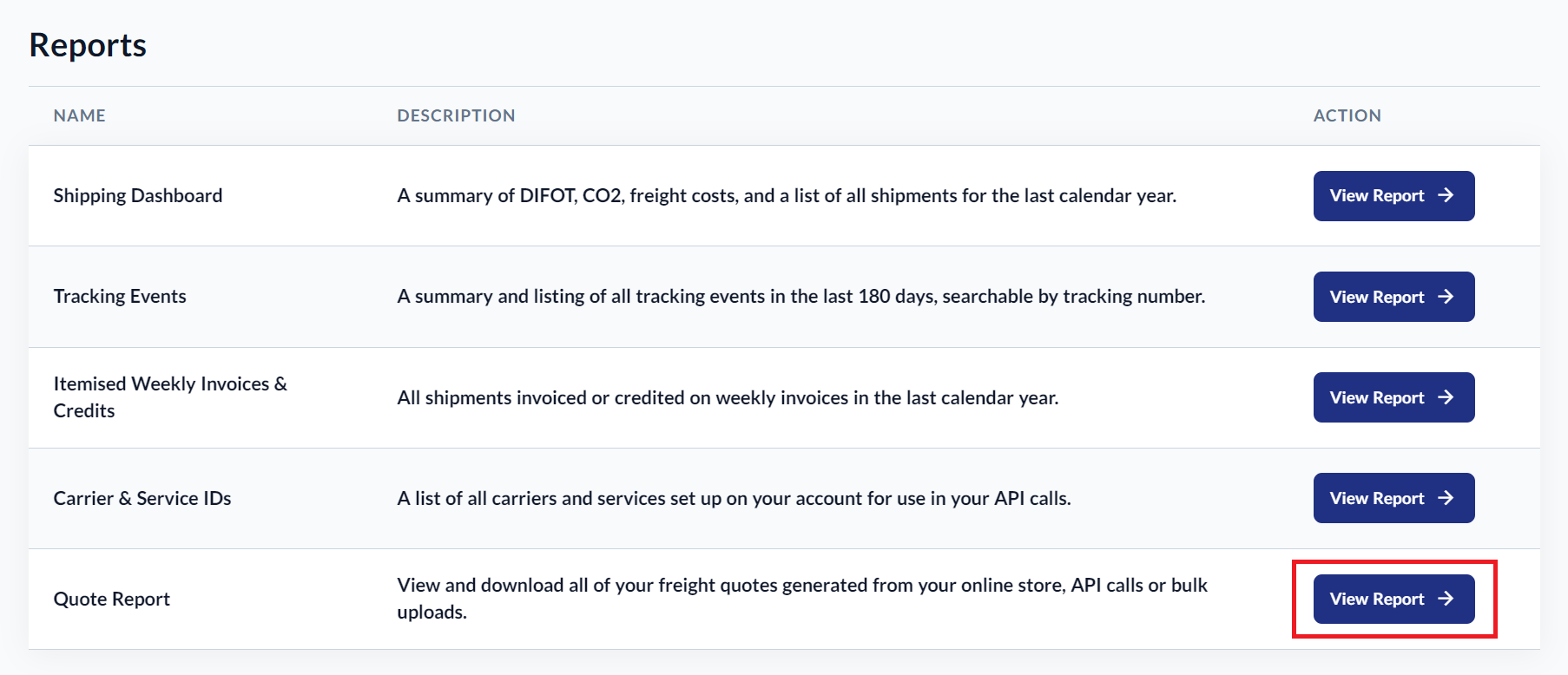Click the Tracking Events name text

pyautogui.click(x=120, y=297)
